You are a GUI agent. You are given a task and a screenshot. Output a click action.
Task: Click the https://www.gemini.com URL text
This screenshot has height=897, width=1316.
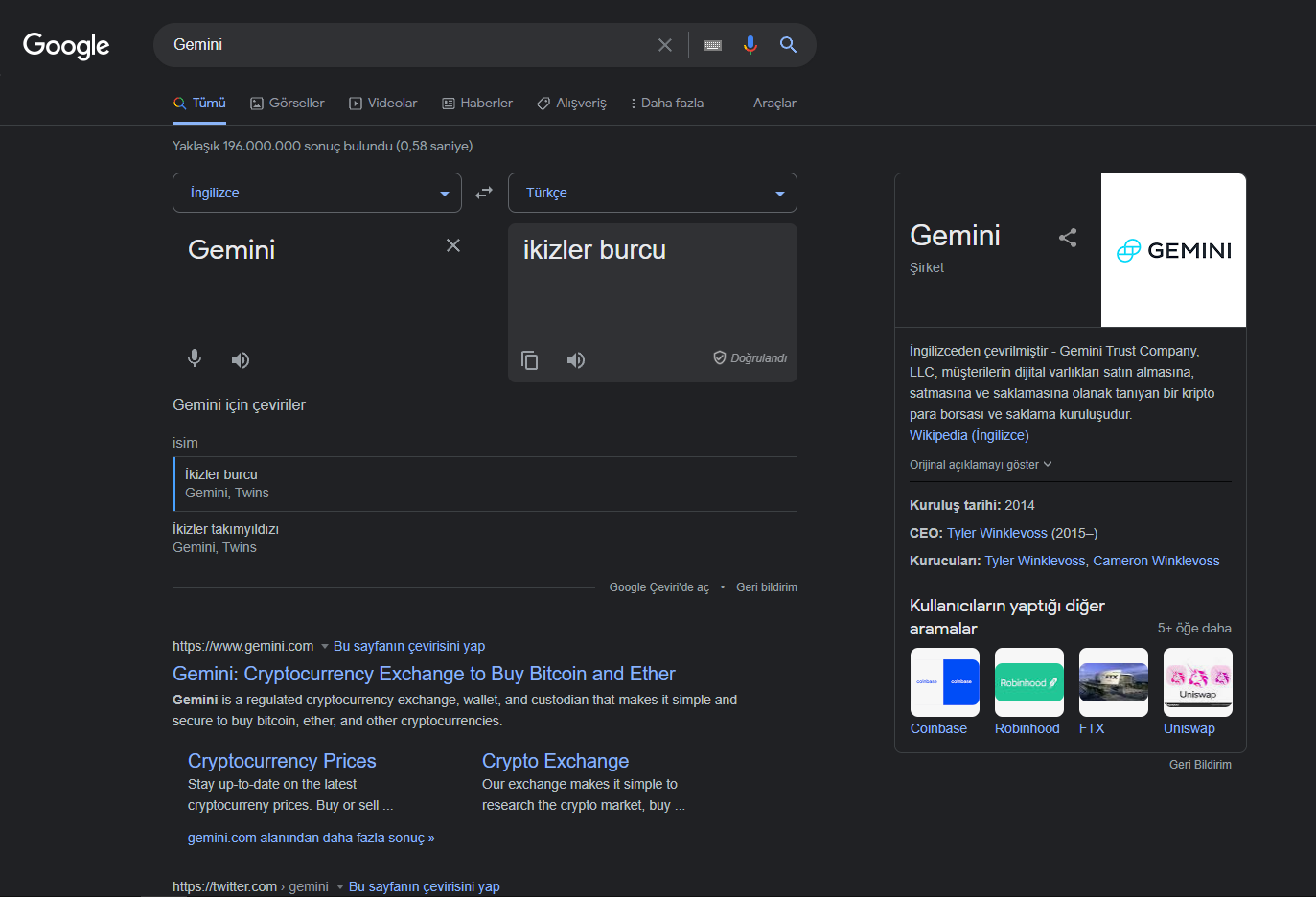point(242,646)
